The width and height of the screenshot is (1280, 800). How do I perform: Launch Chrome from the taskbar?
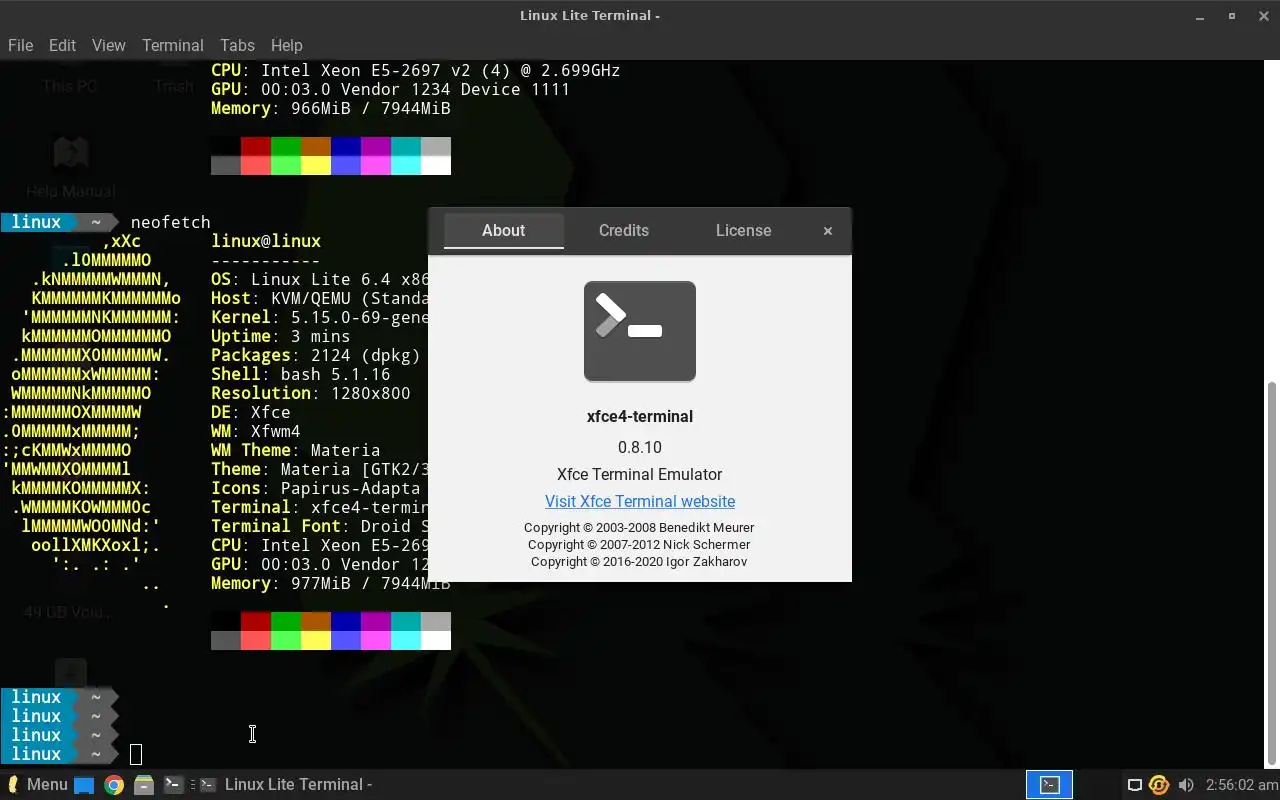(x=114, y=785)
